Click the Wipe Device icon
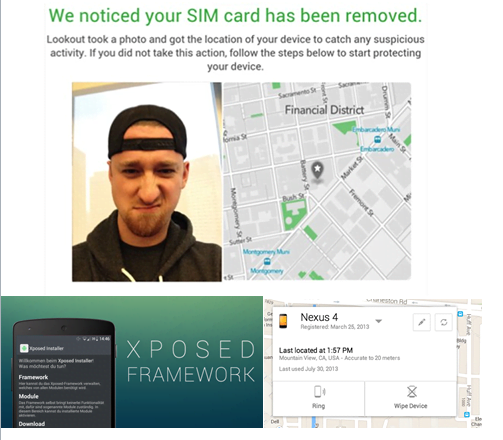 [412, 391]
